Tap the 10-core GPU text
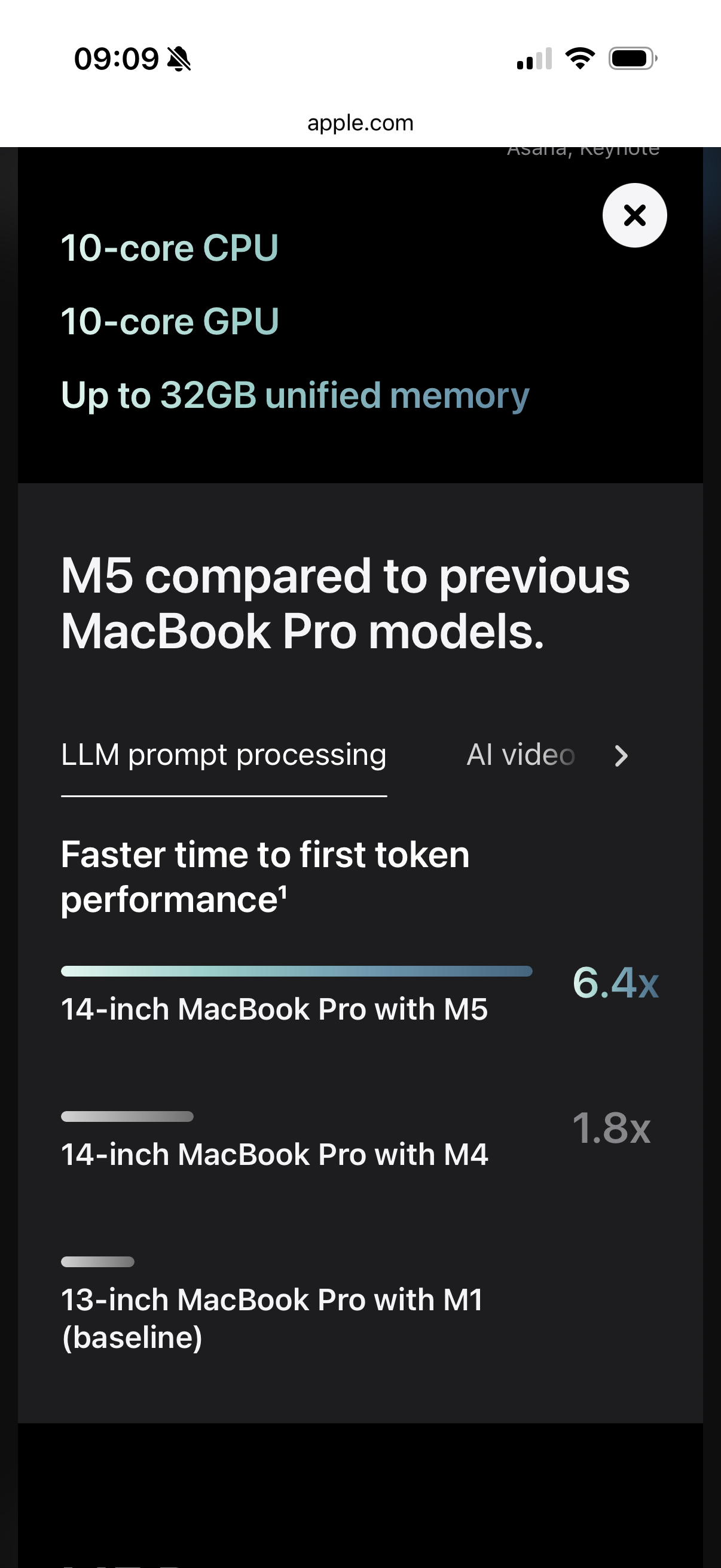This screenshot has width=721, height=1568. (x=170, y=321)
